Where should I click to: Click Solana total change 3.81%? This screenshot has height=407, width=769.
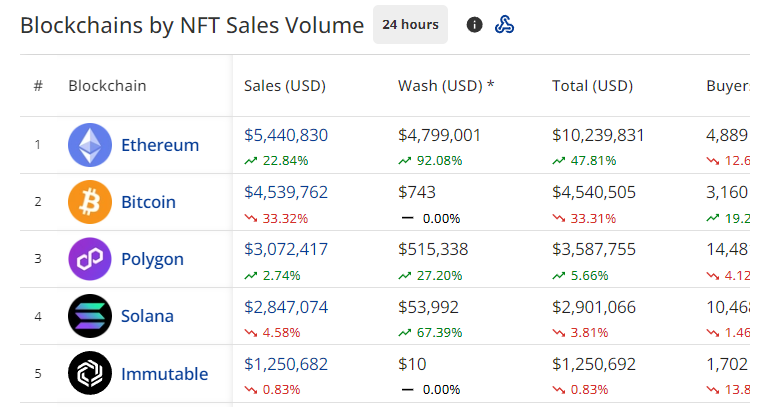(x=581, y=332)
